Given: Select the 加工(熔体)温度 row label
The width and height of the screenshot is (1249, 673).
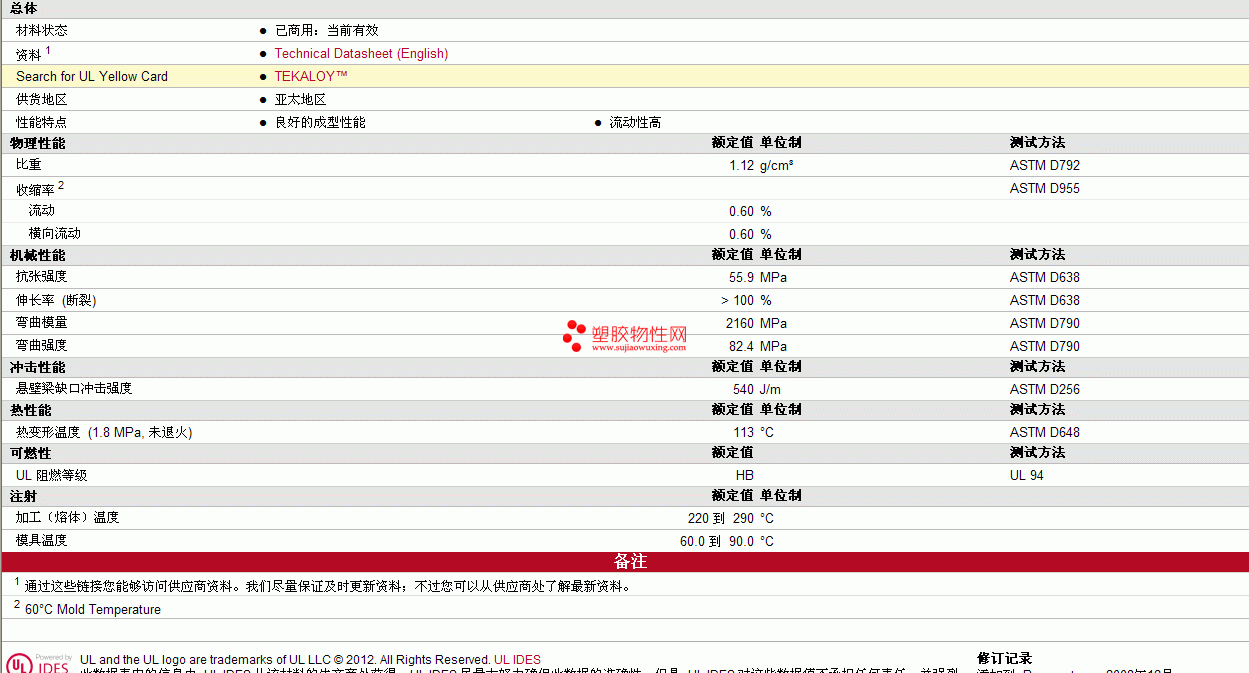Looking at the screenshot, I should point(68,518).
